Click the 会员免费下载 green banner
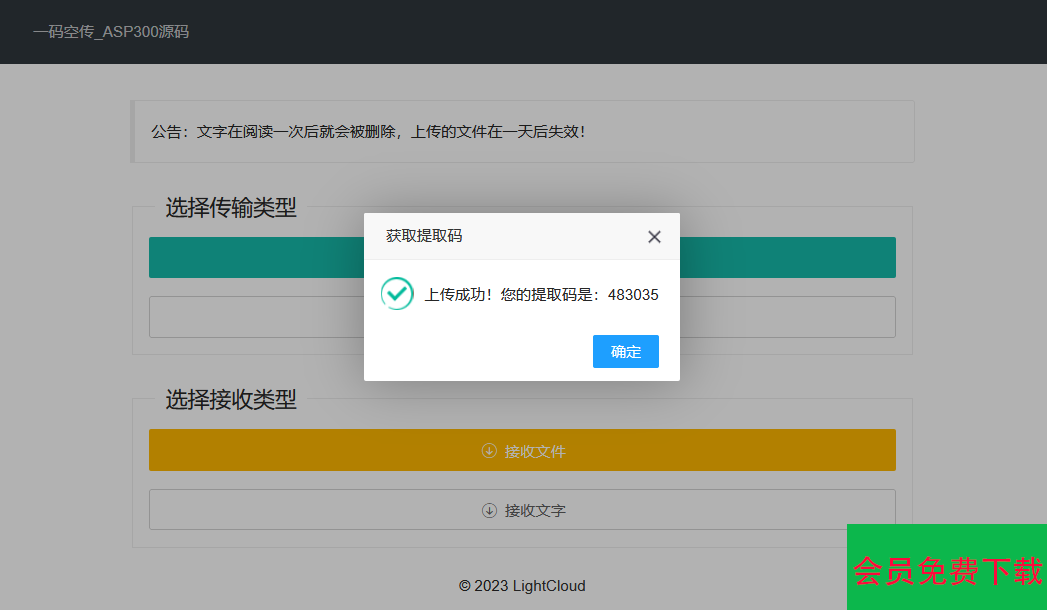The height and width of the screenshot is (610, 1047). tap(946, 570)
